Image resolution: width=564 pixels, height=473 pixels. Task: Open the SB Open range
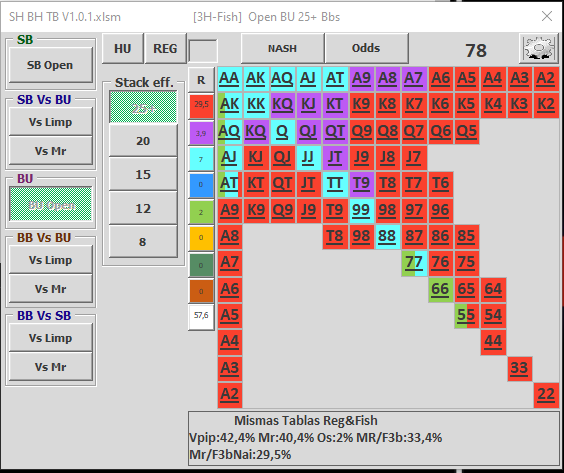pyautogui.click(x=50, y=65)
